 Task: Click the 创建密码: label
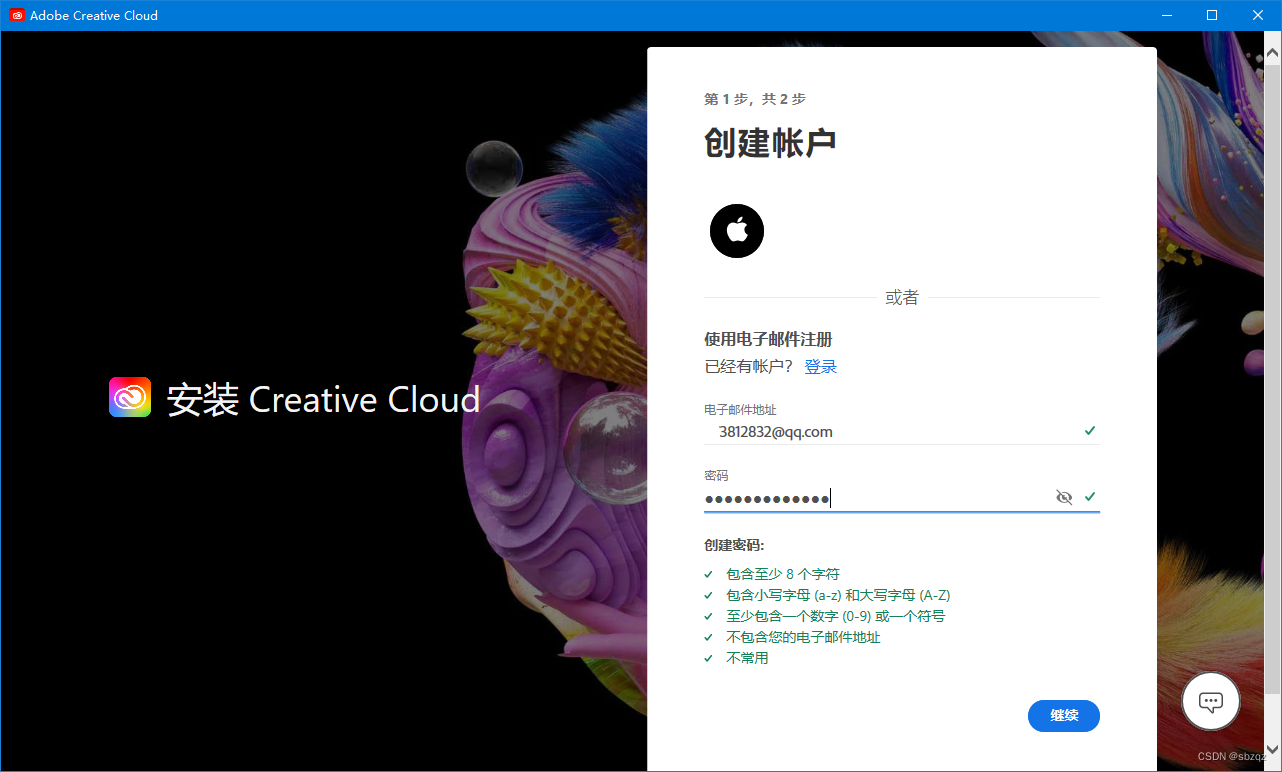tap(734, 545)
